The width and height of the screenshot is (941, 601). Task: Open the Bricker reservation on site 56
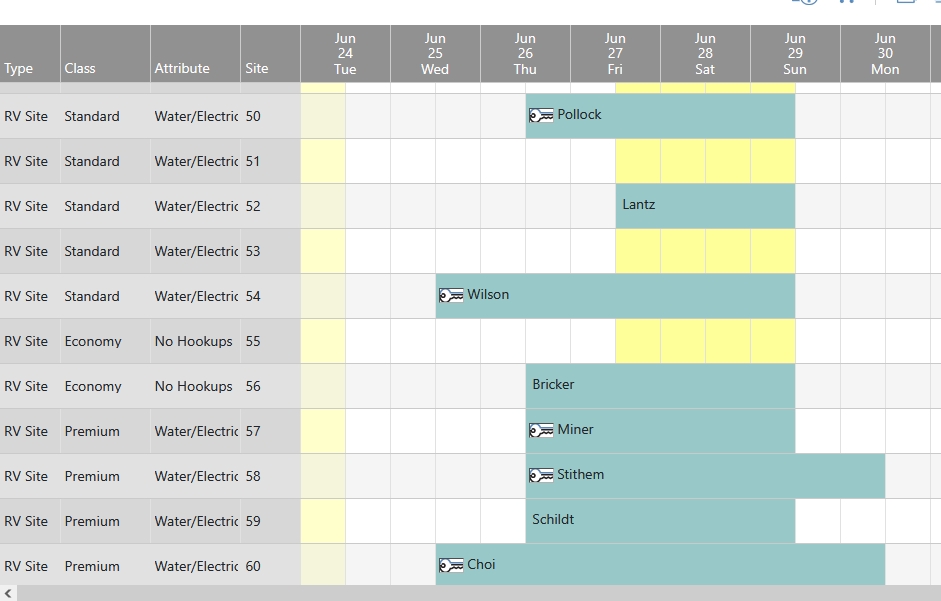pyautogui.click(x=660, y=386)
